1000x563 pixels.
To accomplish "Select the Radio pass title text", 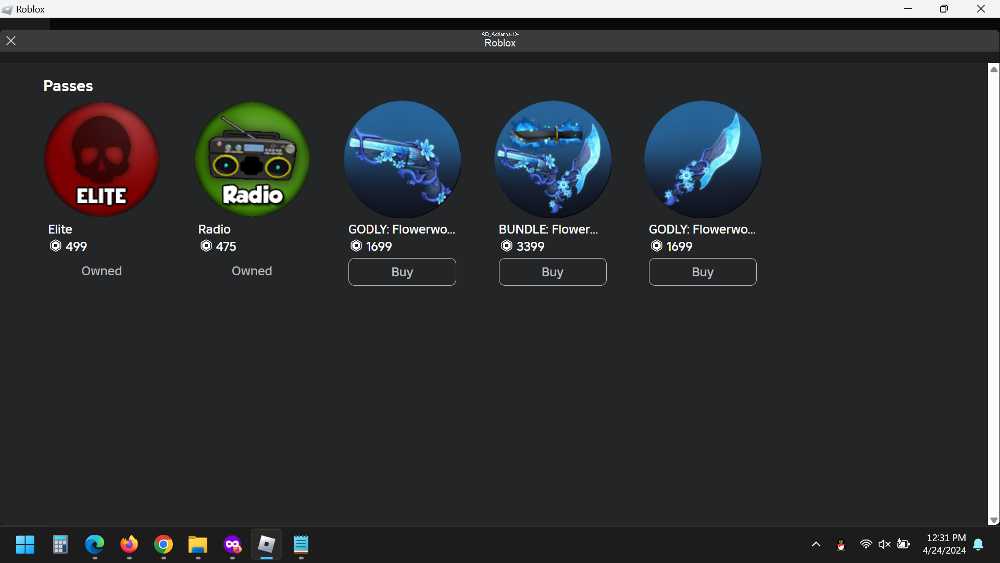I will click(x=214, y=230).
